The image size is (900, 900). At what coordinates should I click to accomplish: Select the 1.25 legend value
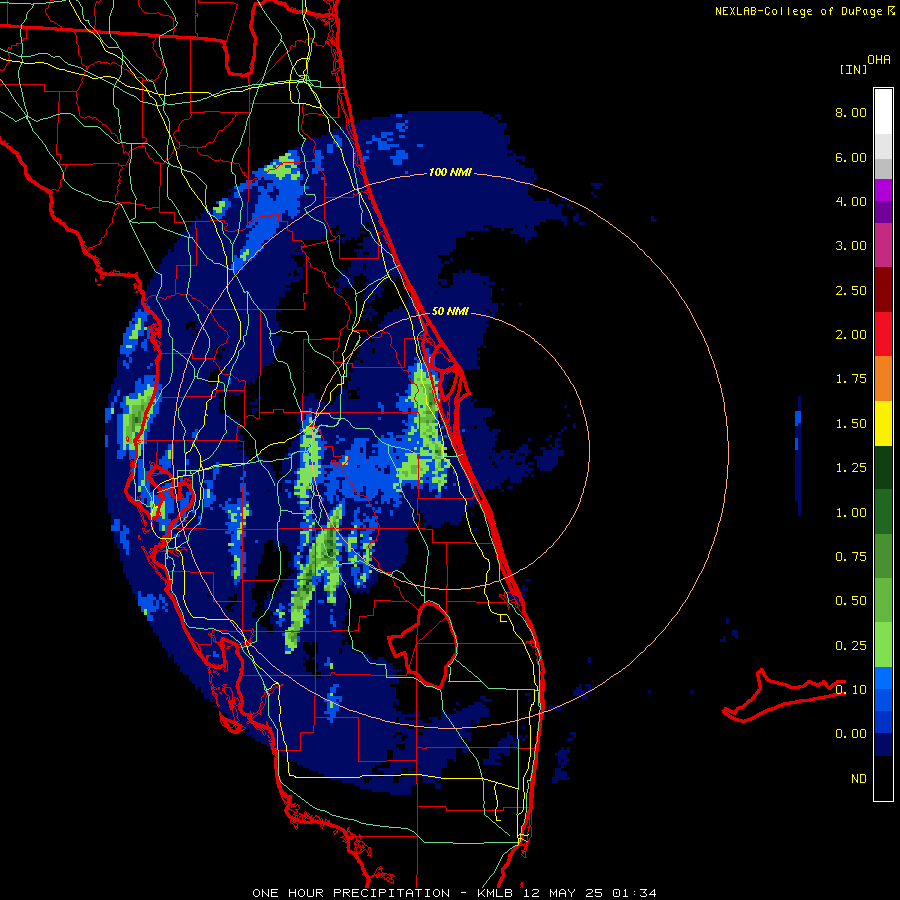[x=851, y=468]
